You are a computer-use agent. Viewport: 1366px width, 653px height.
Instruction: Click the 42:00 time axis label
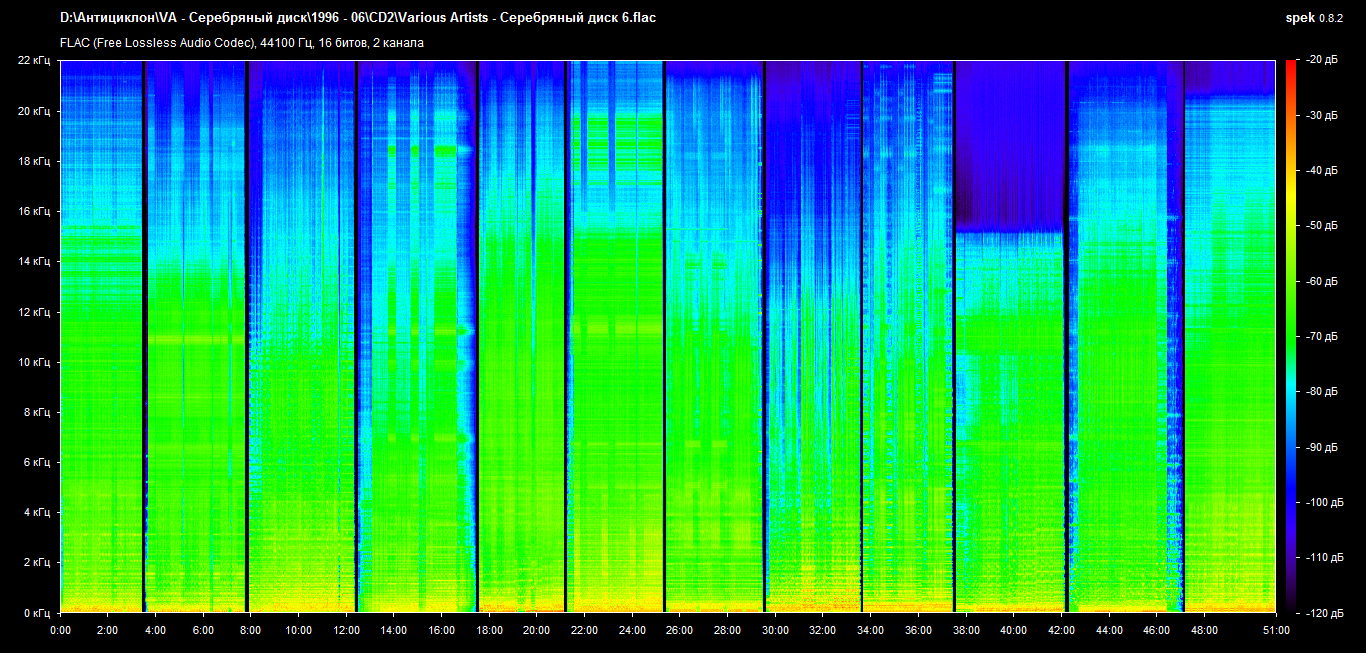(1062, 630)
